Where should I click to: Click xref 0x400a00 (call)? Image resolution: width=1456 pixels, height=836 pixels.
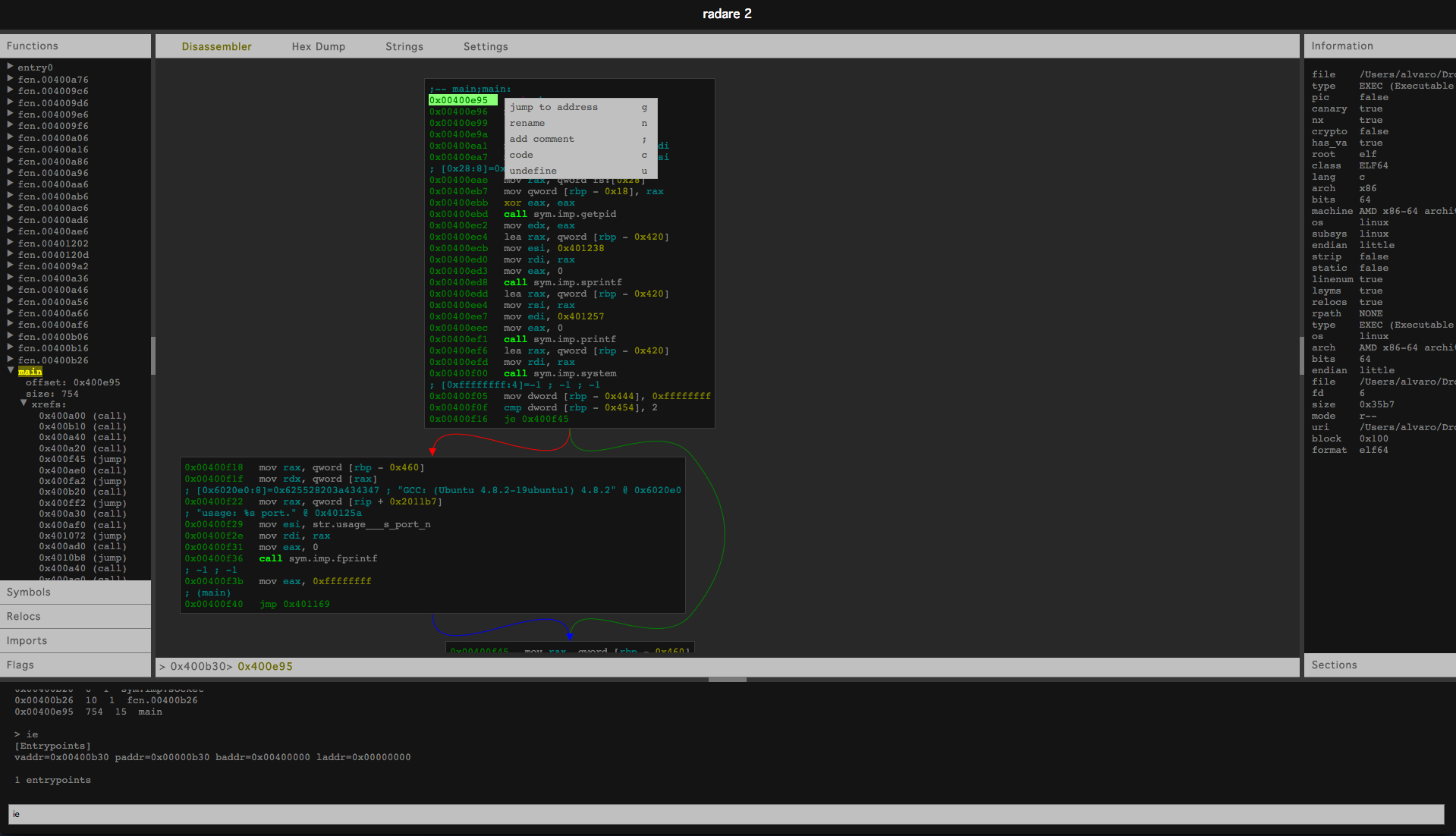point(83,416)
